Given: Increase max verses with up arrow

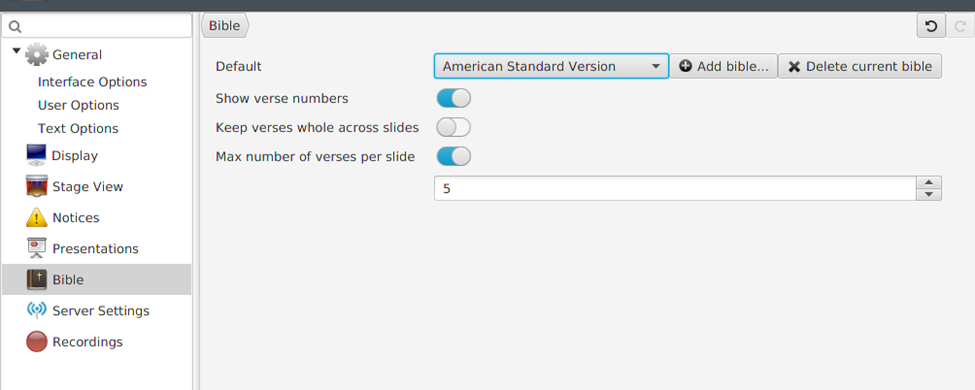Looking at the screenshot, I should [x=929, y=182].
